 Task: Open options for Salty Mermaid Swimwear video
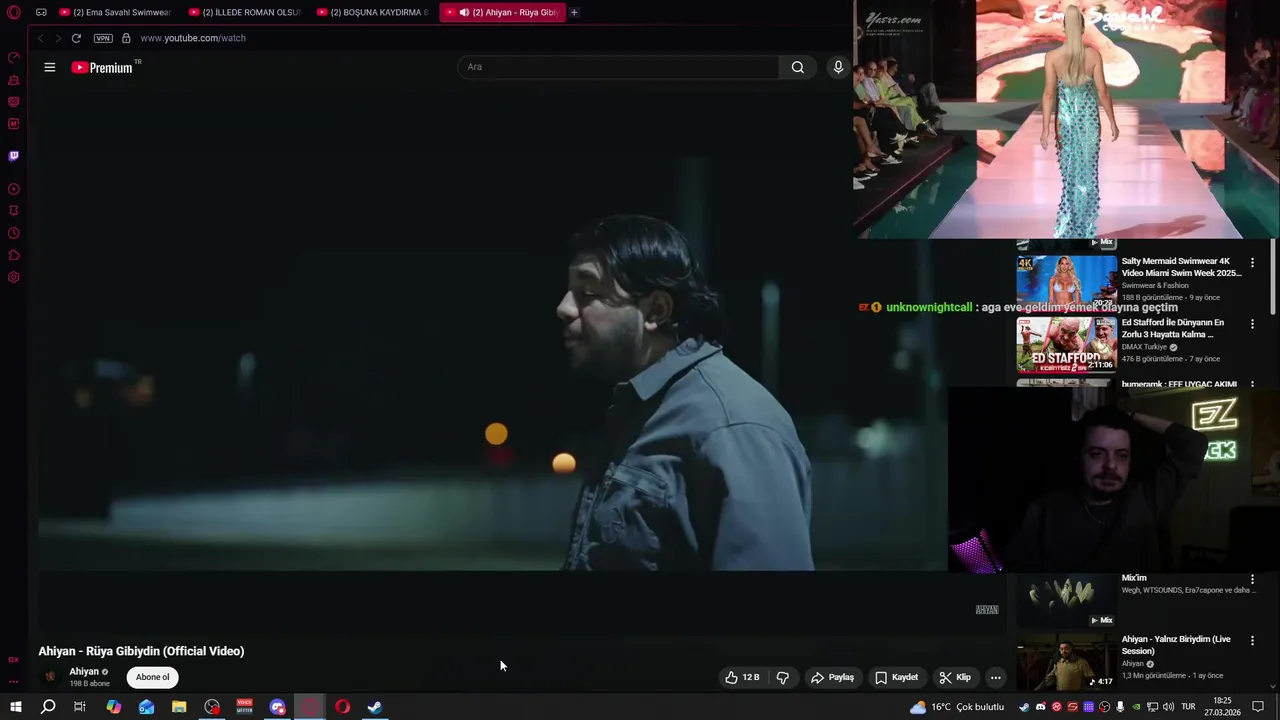[1252, 262]
